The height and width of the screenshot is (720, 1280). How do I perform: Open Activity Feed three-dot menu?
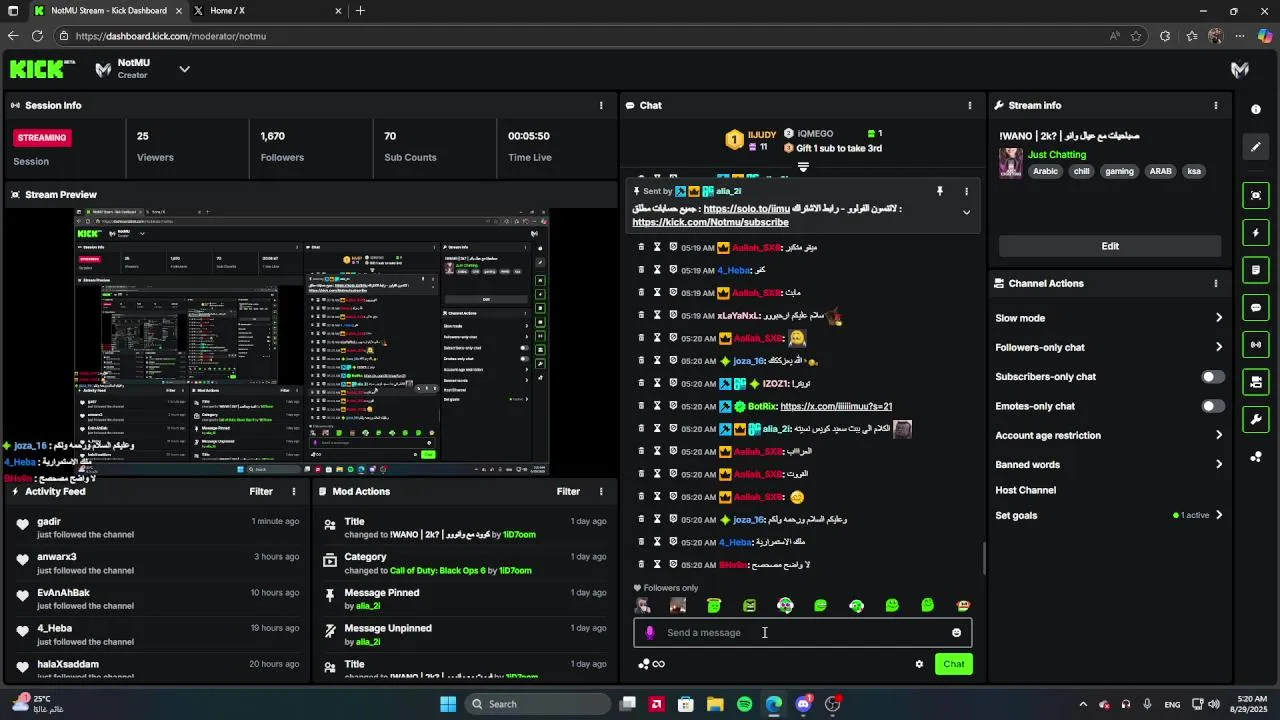point(294,491)
